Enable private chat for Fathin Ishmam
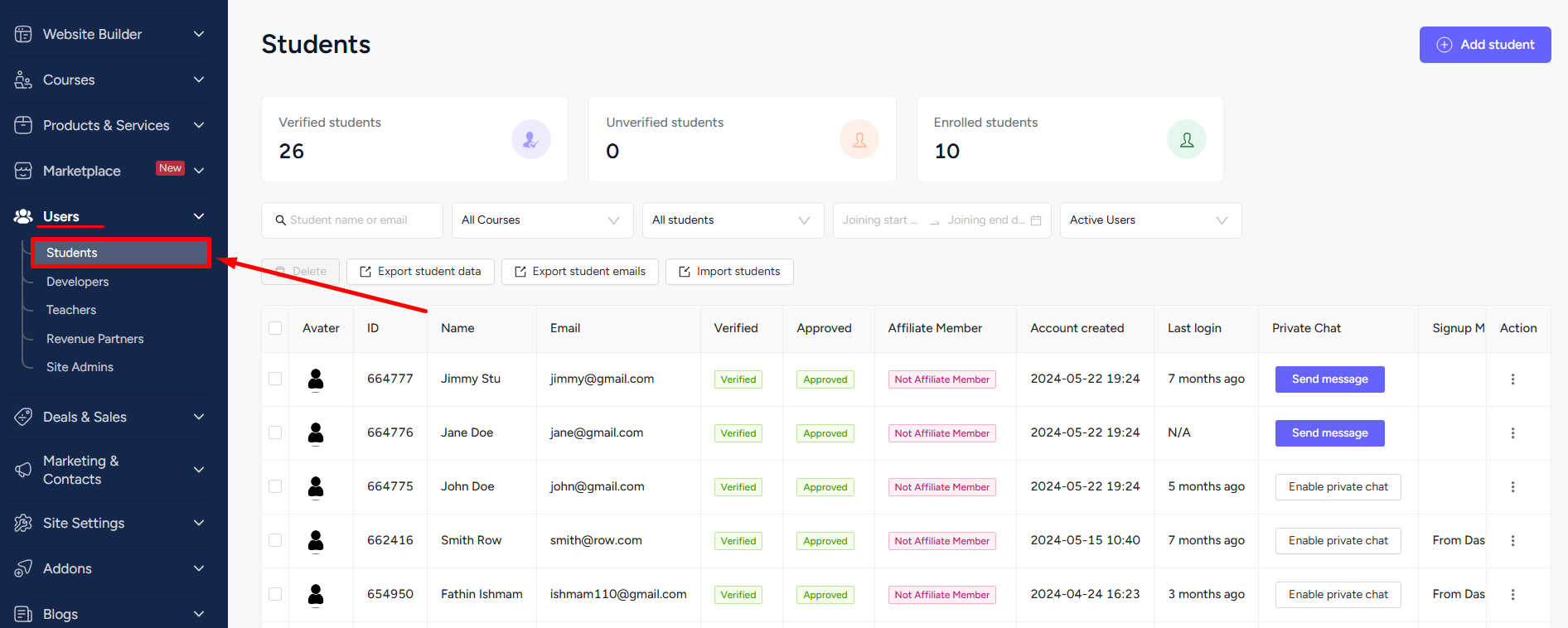 point(1338,595)
